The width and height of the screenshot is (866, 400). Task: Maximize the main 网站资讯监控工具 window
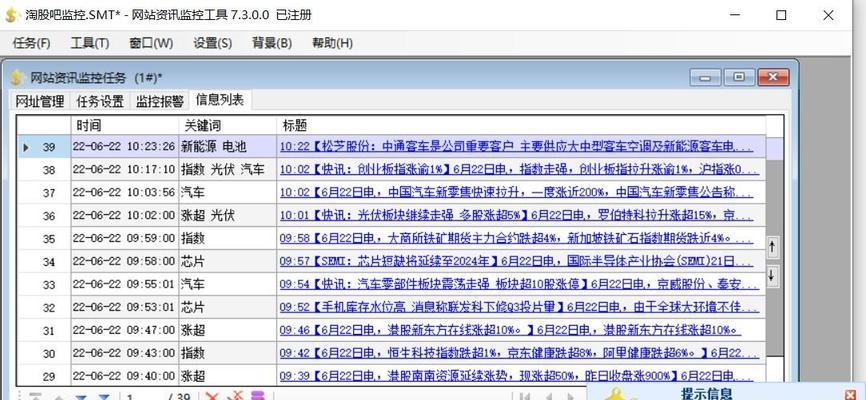click(x=781, y=15)
